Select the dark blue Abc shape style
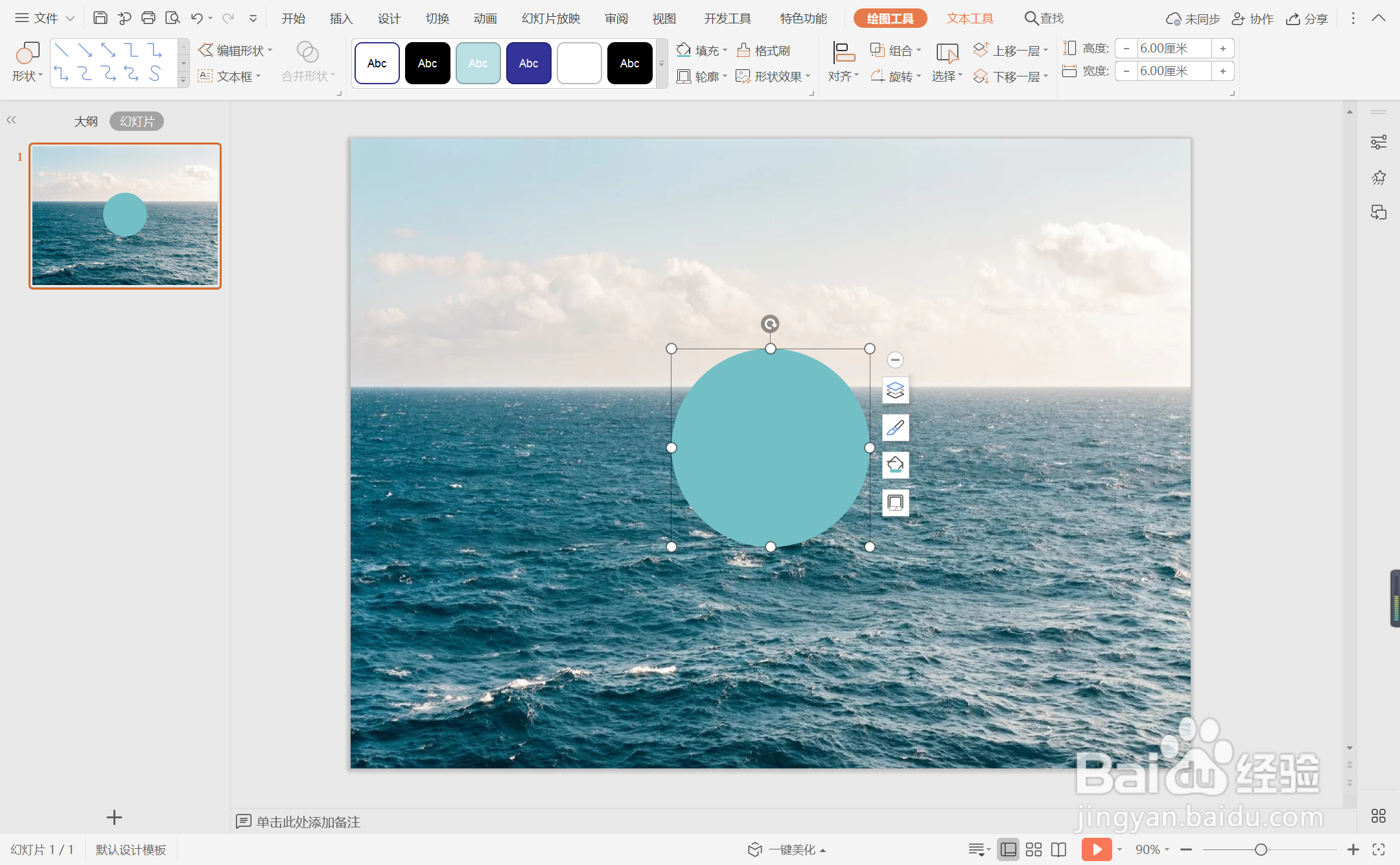The width and height of the screenshot is (1400, 865). coord(528,63)
